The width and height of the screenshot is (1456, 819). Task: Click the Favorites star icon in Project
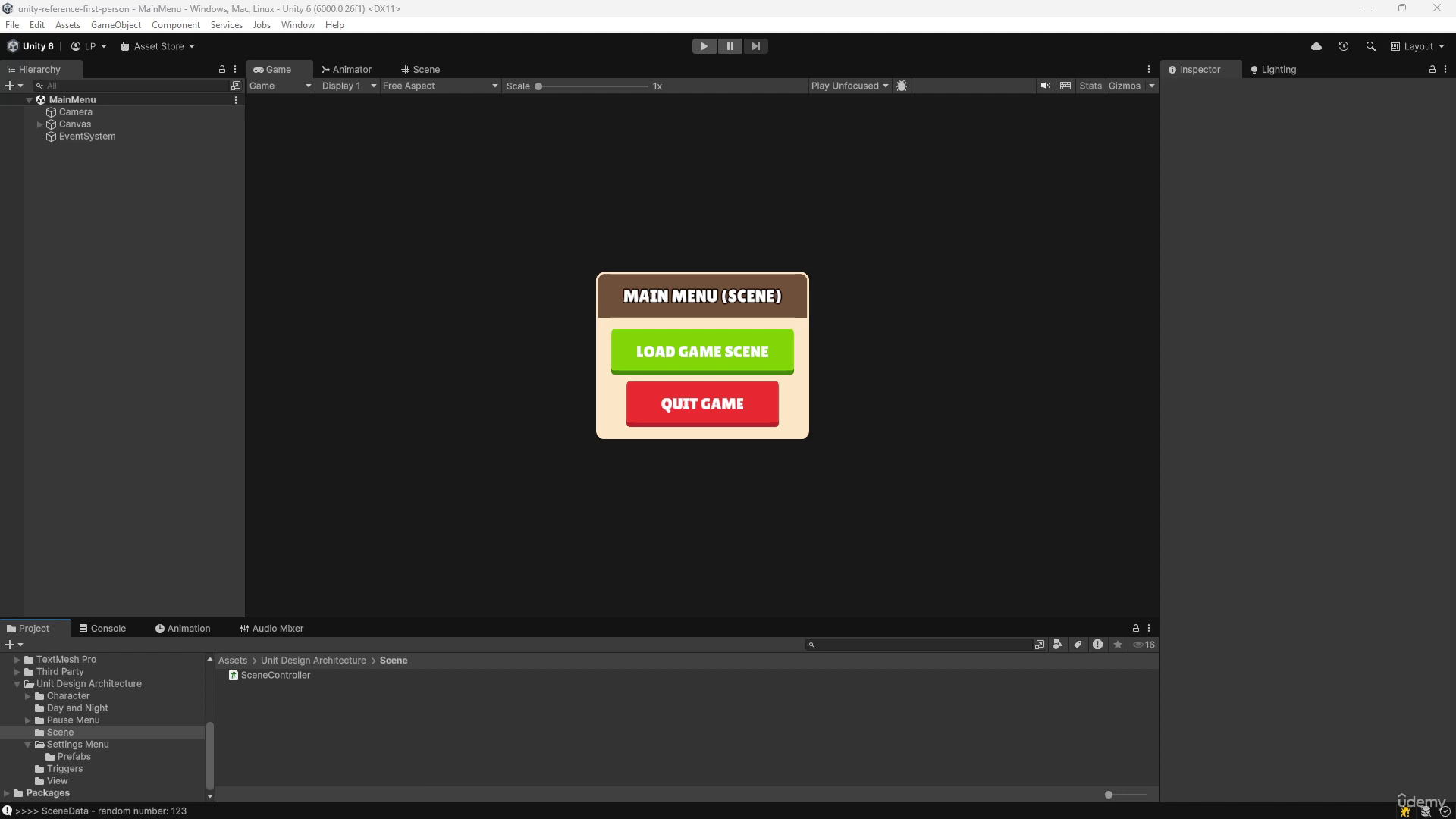1118,645
